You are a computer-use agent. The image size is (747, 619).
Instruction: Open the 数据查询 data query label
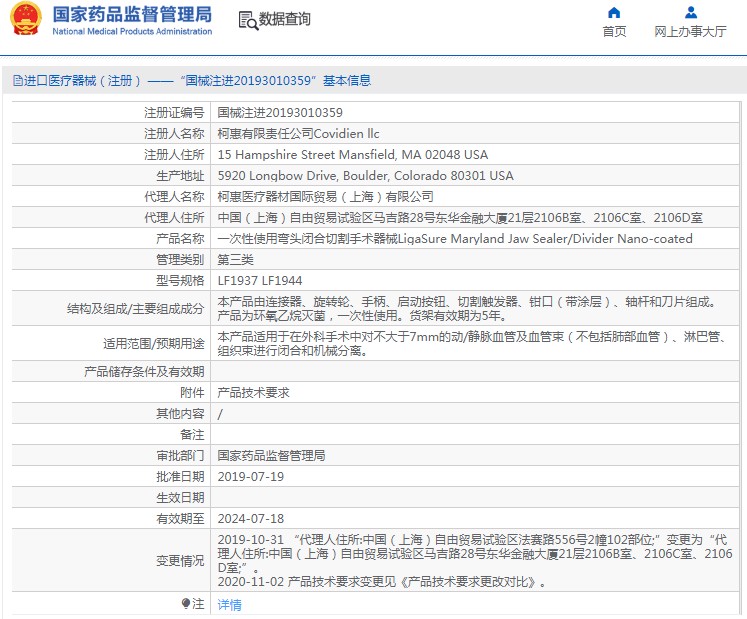pos(284,19)
